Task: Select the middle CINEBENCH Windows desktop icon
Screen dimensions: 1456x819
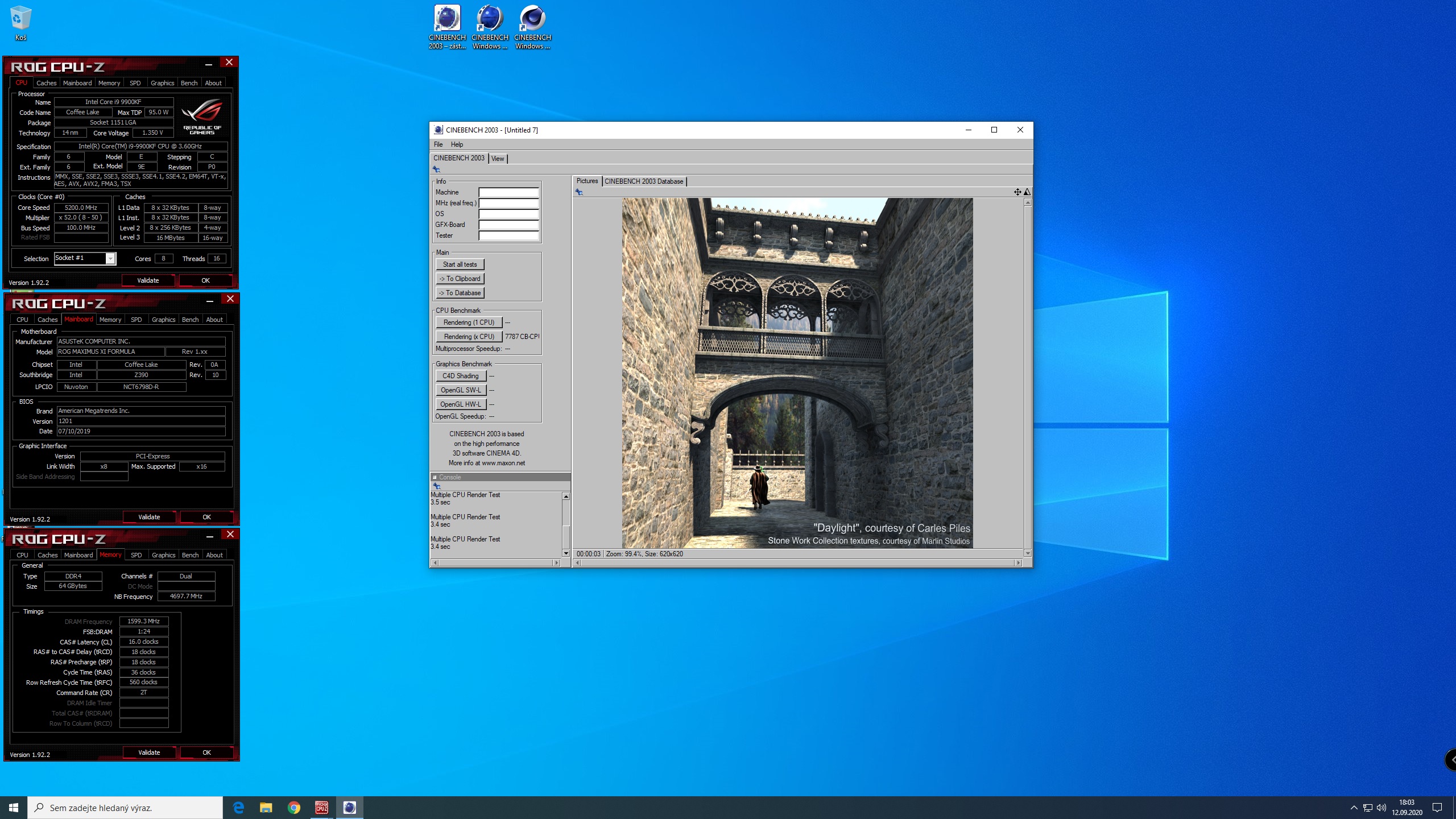Action: click(x=490, y=27)
